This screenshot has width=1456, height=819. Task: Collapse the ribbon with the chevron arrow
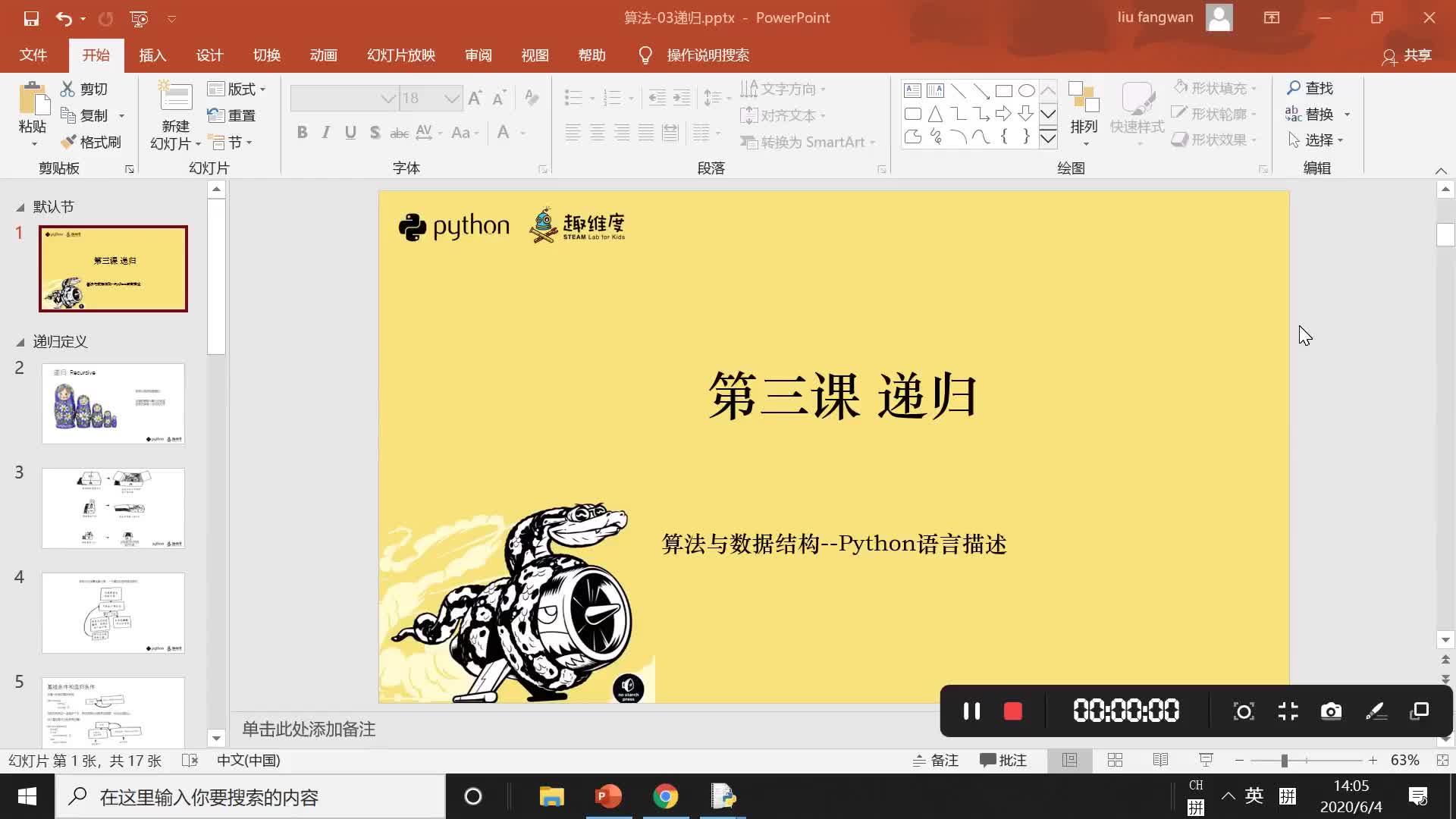click(1441, 171)
